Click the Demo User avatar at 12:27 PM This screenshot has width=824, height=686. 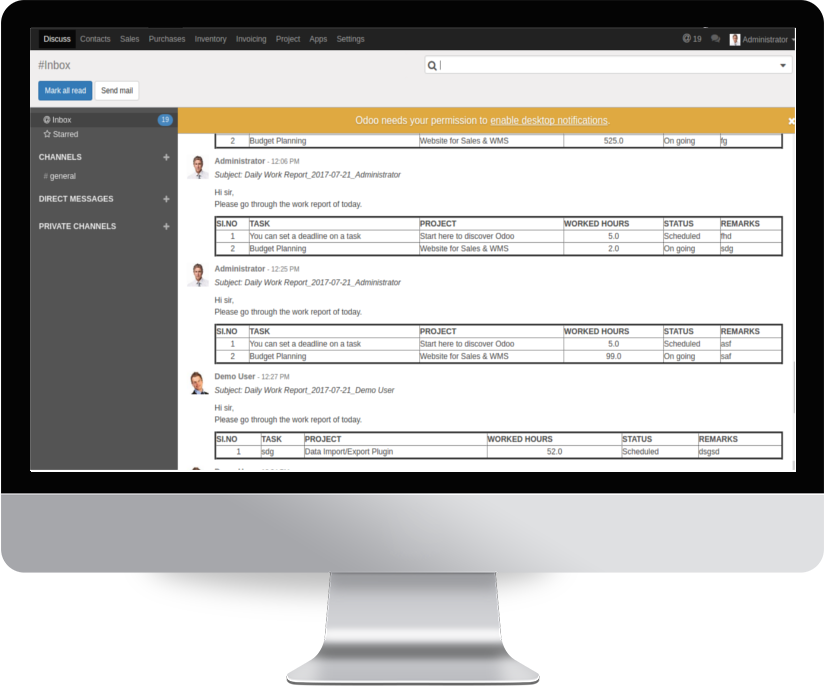198,383
